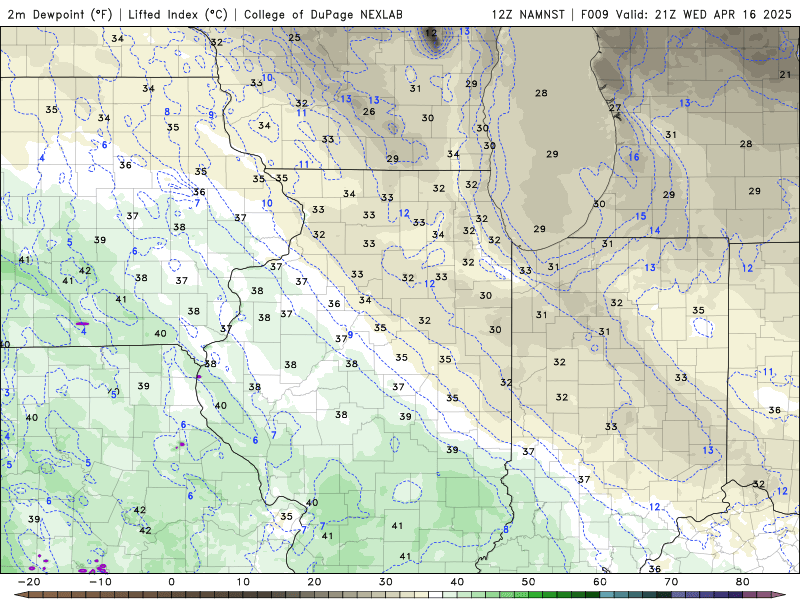
Task: Click the blue "16" lifted index value
Action: click(634, 157)
